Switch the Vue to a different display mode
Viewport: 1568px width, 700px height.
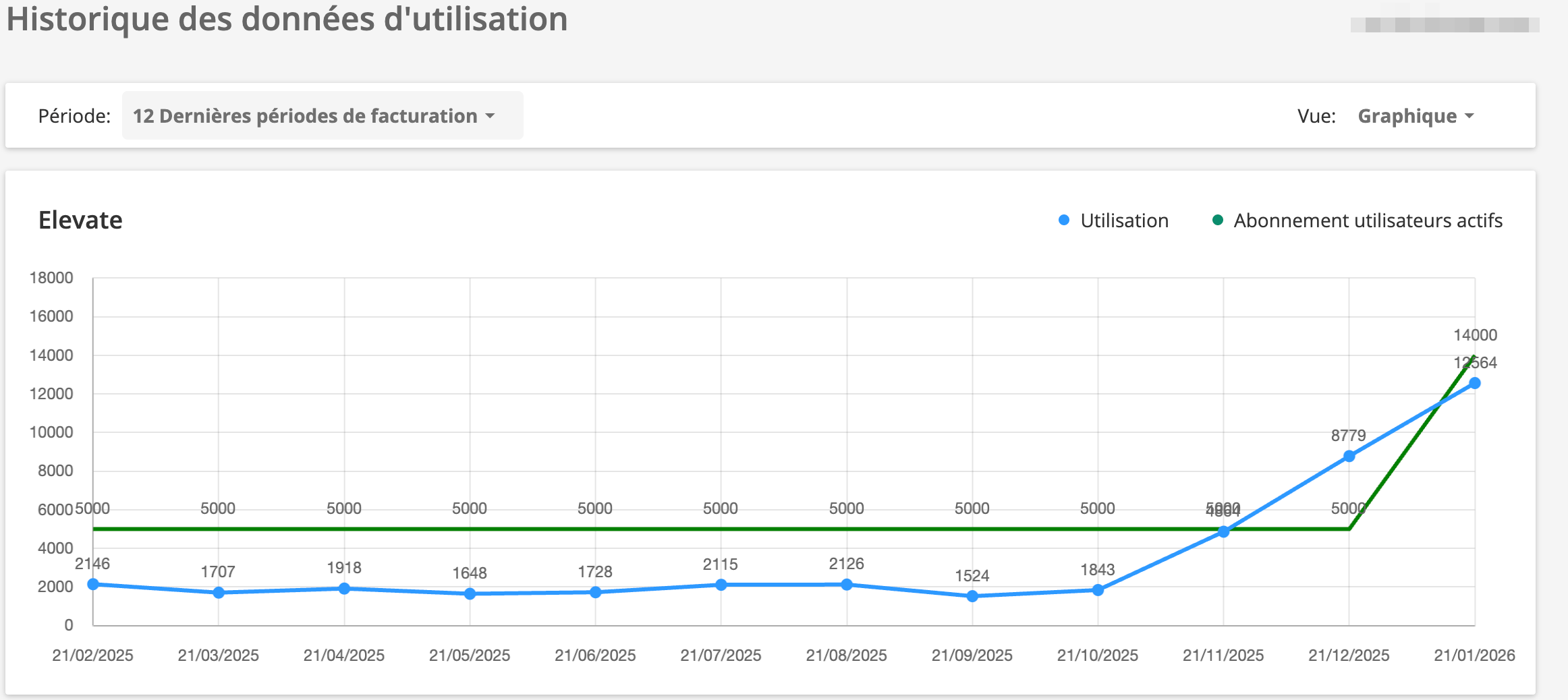[x=1416, y=115]
